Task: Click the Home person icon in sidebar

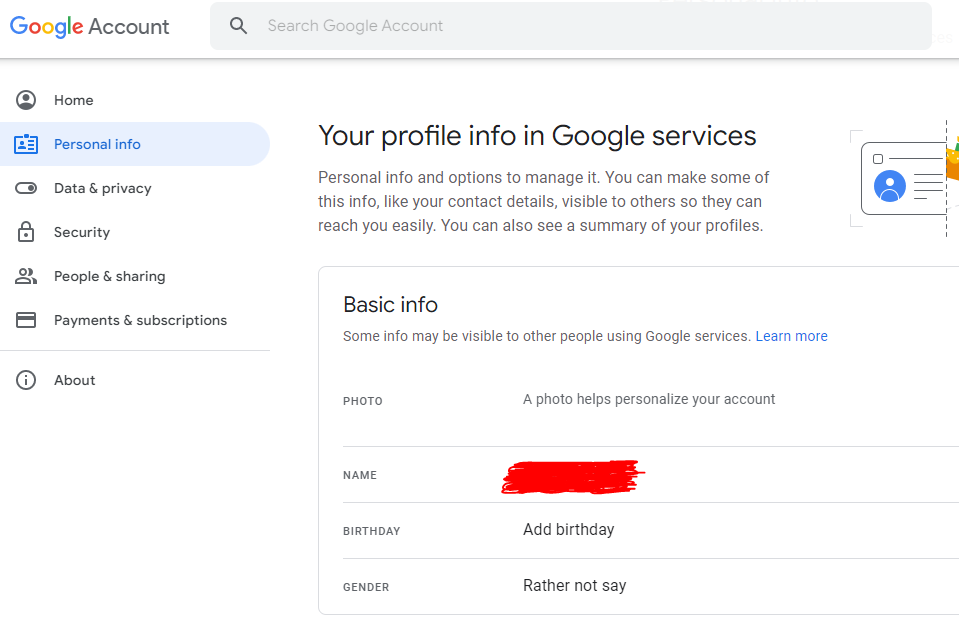Action: 26,100
